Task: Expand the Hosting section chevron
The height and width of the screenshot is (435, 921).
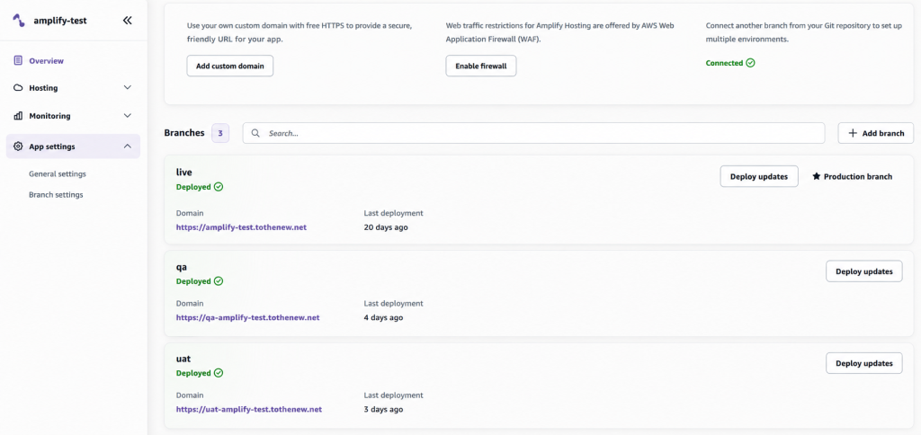Action: (127, 87)
